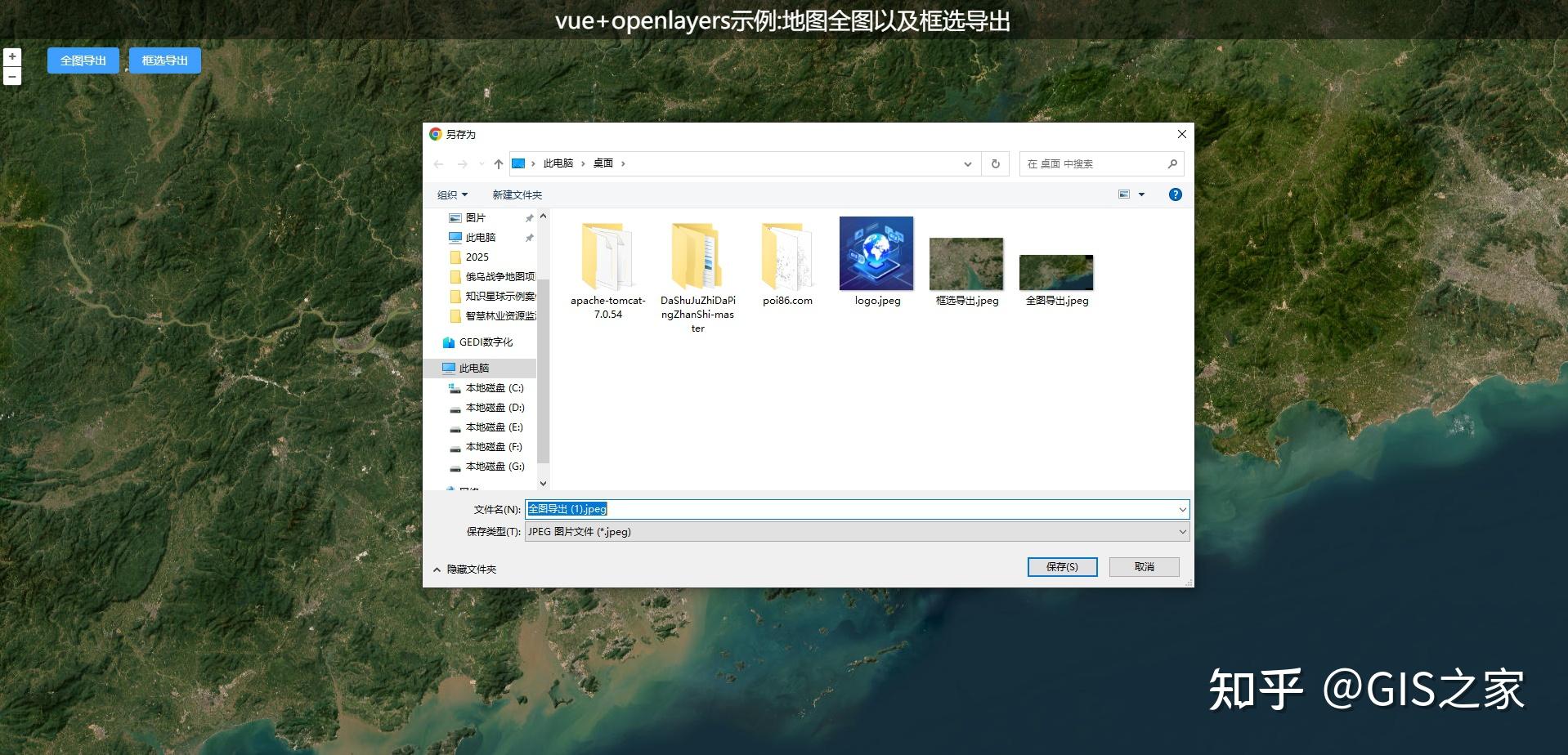This screenshot has width=1568, height=755.
Task: Click the 保存(S) button to save
Action: pyautogui.click(x=1062, y=566)
